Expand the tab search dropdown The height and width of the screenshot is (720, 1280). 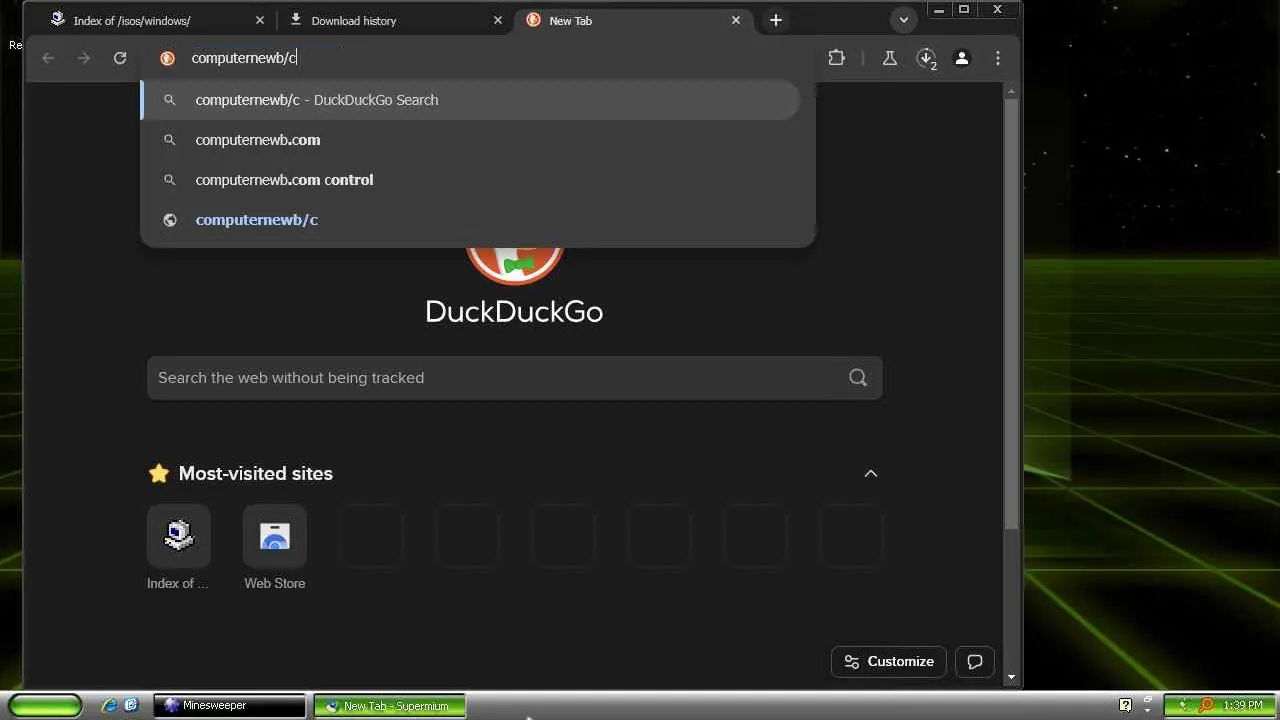pyautogui.click(x=903, y=20)
